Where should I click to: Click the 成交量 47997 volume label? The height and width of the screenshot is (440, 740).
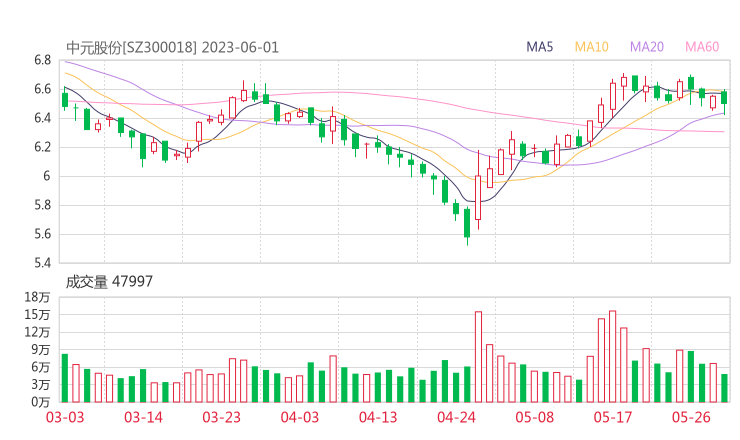point(109,282)
